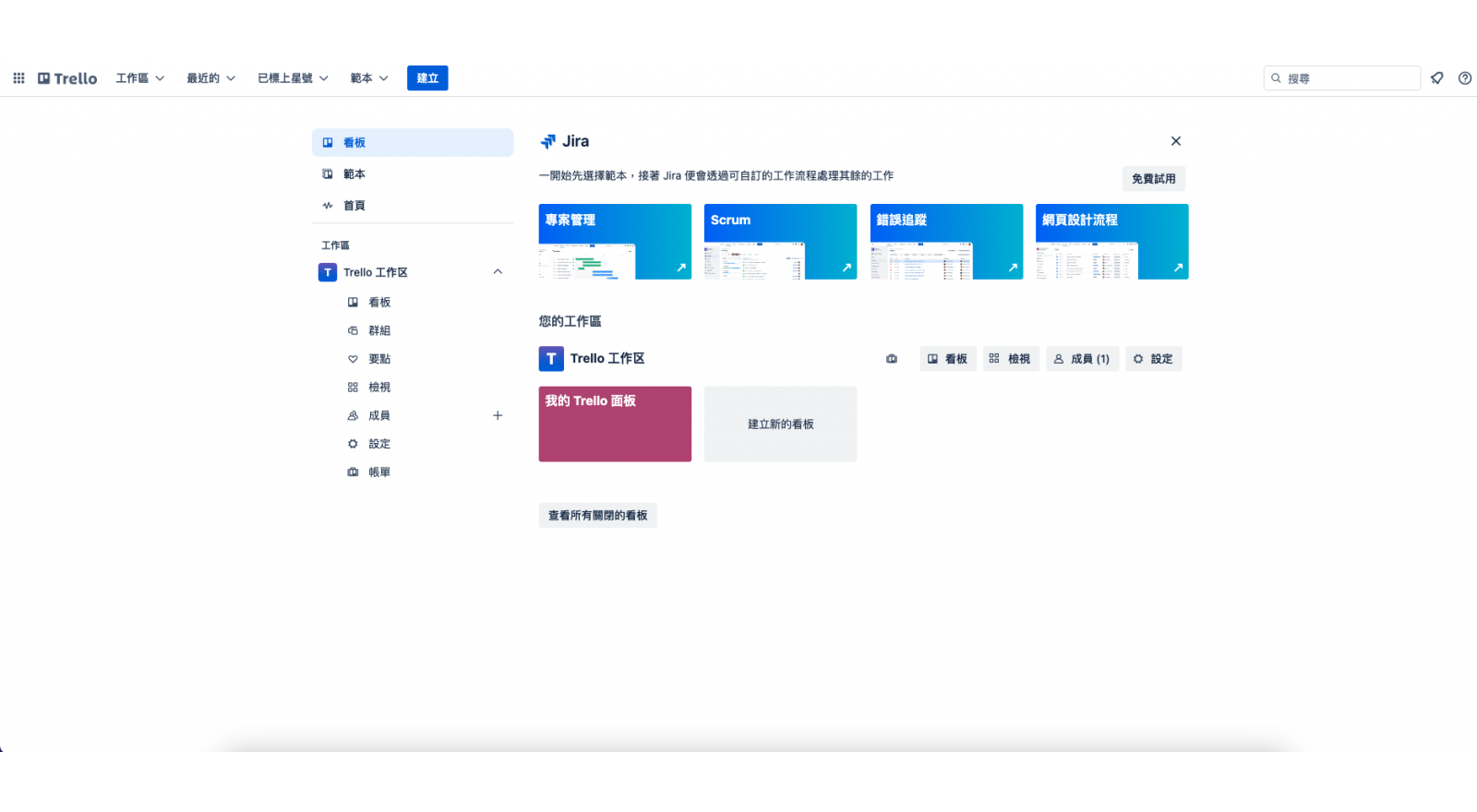
Task: Click the billing icon next to Trello 工作区
Action: (892, 359)
